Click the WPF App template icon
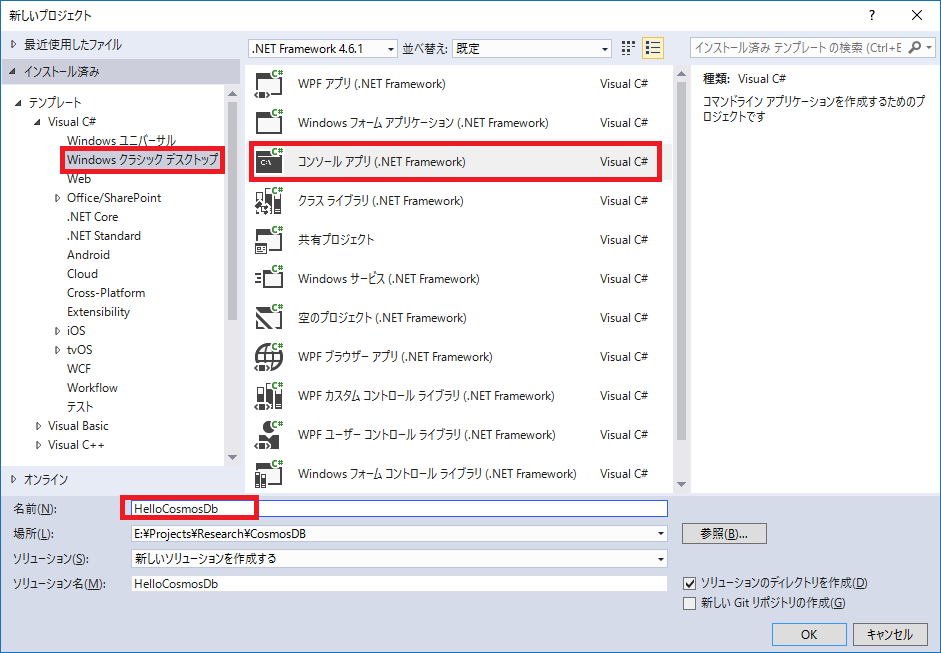The image size is (941, 653). click(x=269, y=84)
